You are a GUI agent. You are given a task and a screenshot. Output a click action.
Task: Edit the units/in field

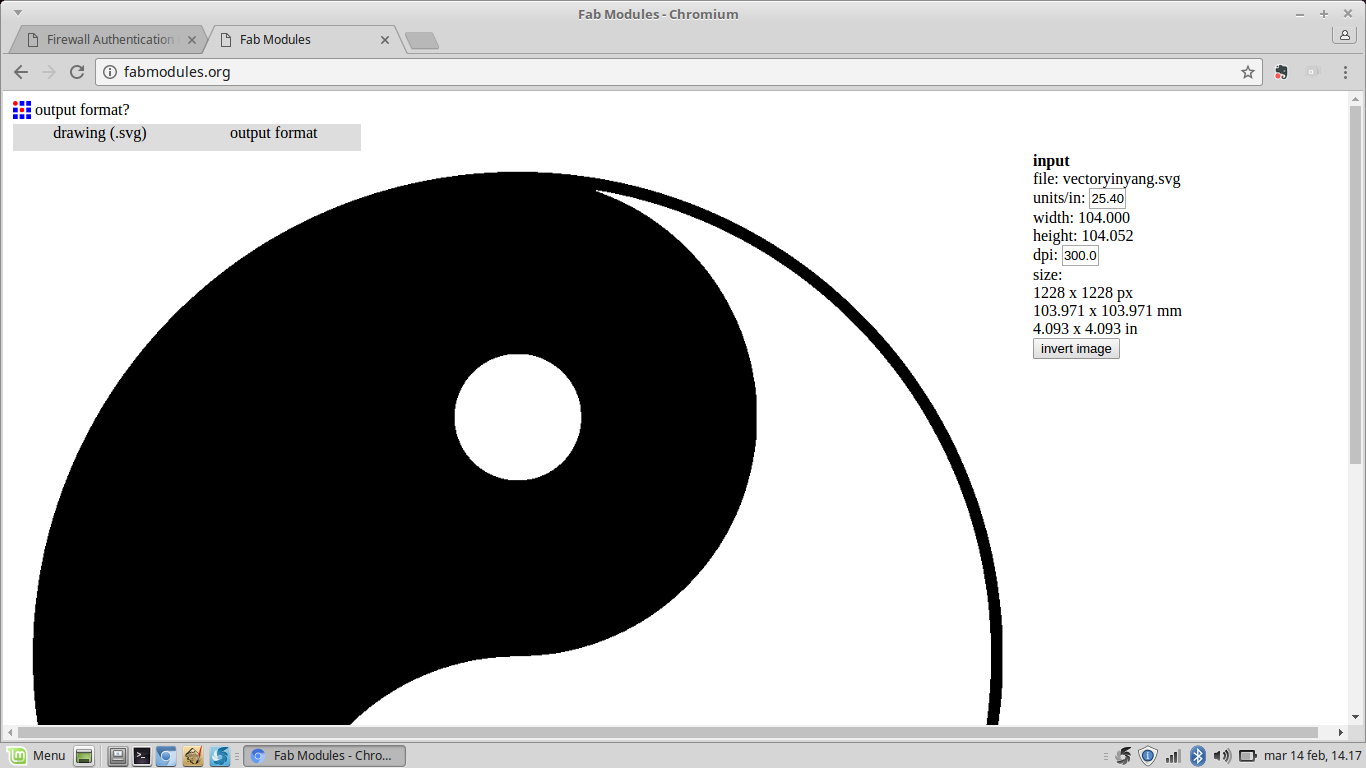1107,199
